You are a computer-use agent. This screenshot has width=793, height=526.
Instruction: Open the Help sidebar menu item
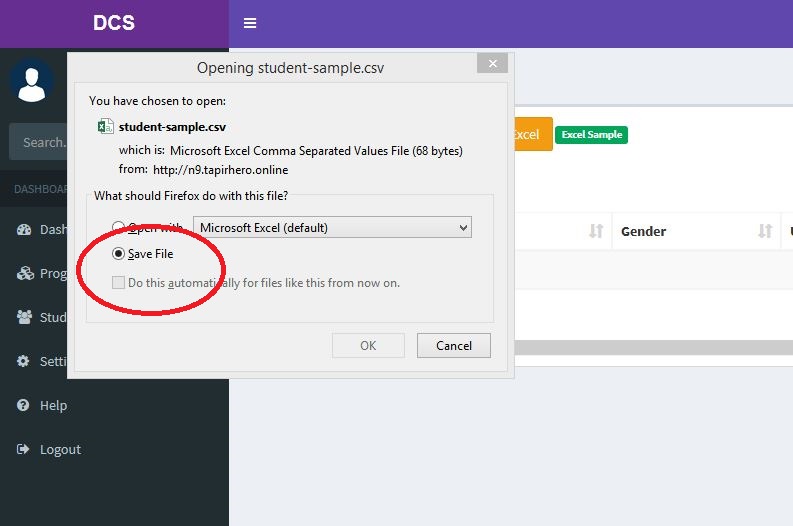tap(53, 405)
